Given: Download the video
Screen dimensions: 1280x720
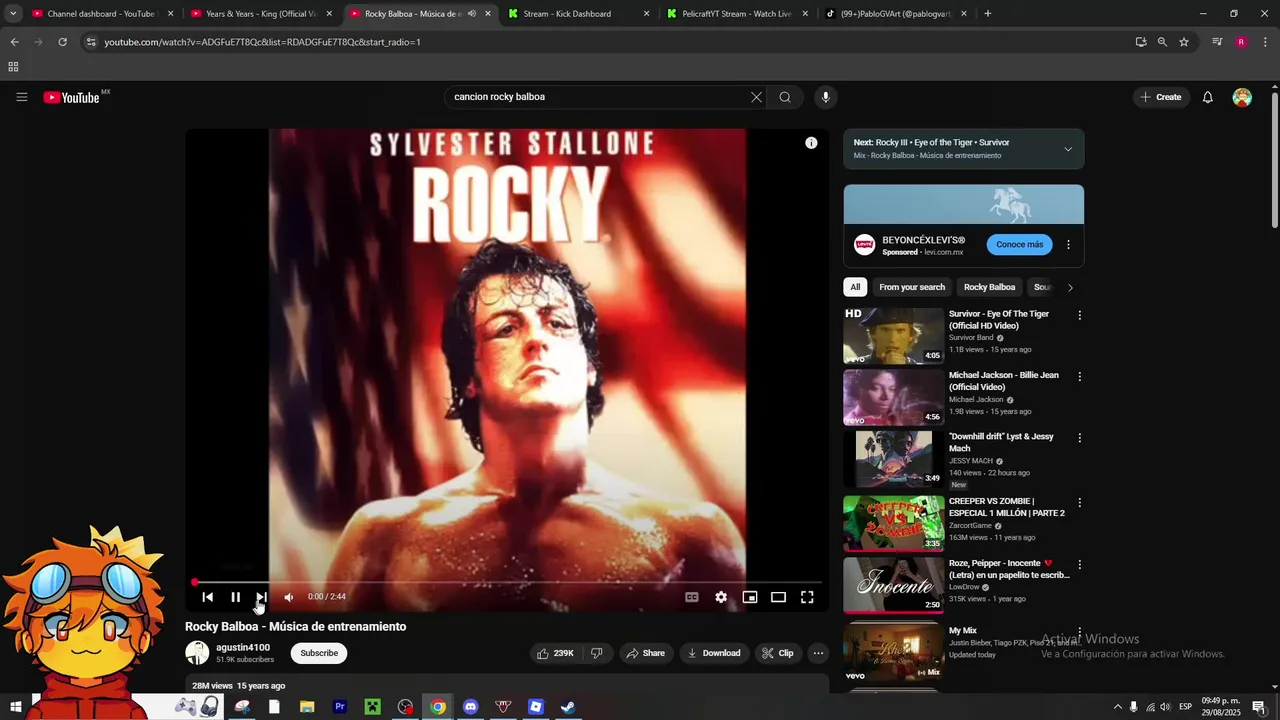Looking at the screenshot, I should [x=713, y=653].
